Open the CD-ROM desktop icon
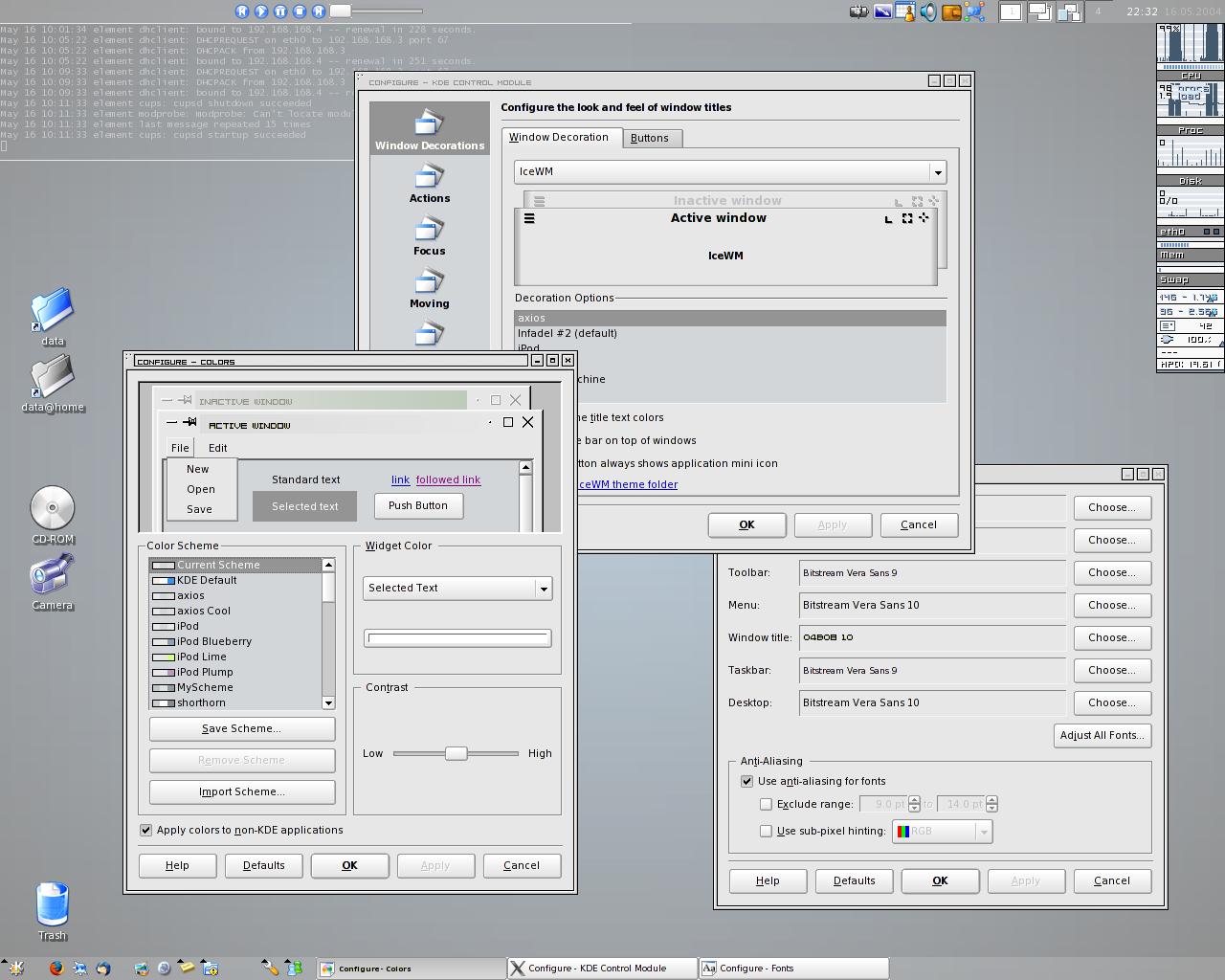 point(53,516)
